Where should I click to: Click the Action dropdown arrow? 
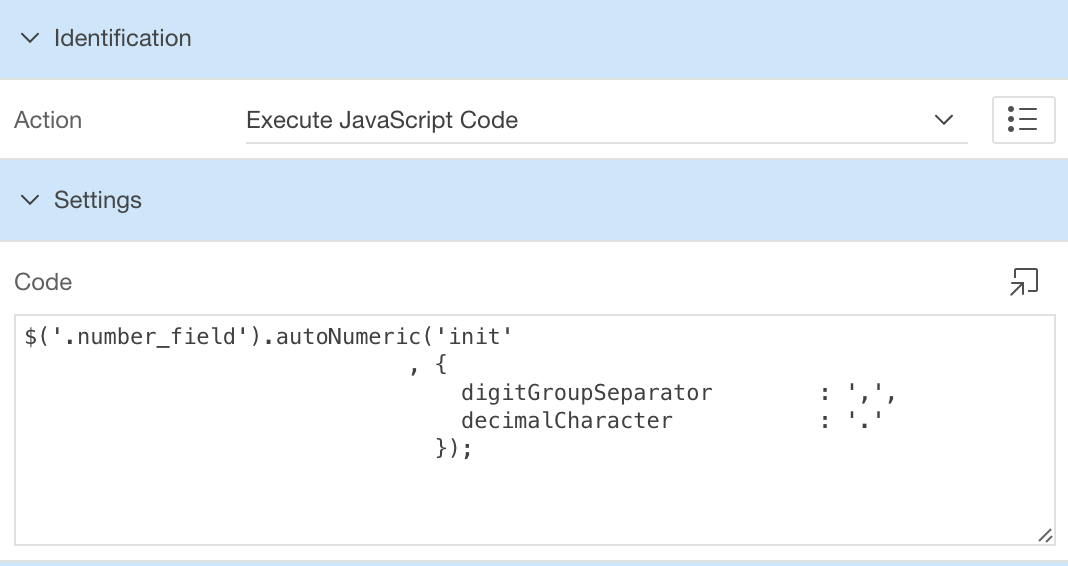(x=943, y=121)
